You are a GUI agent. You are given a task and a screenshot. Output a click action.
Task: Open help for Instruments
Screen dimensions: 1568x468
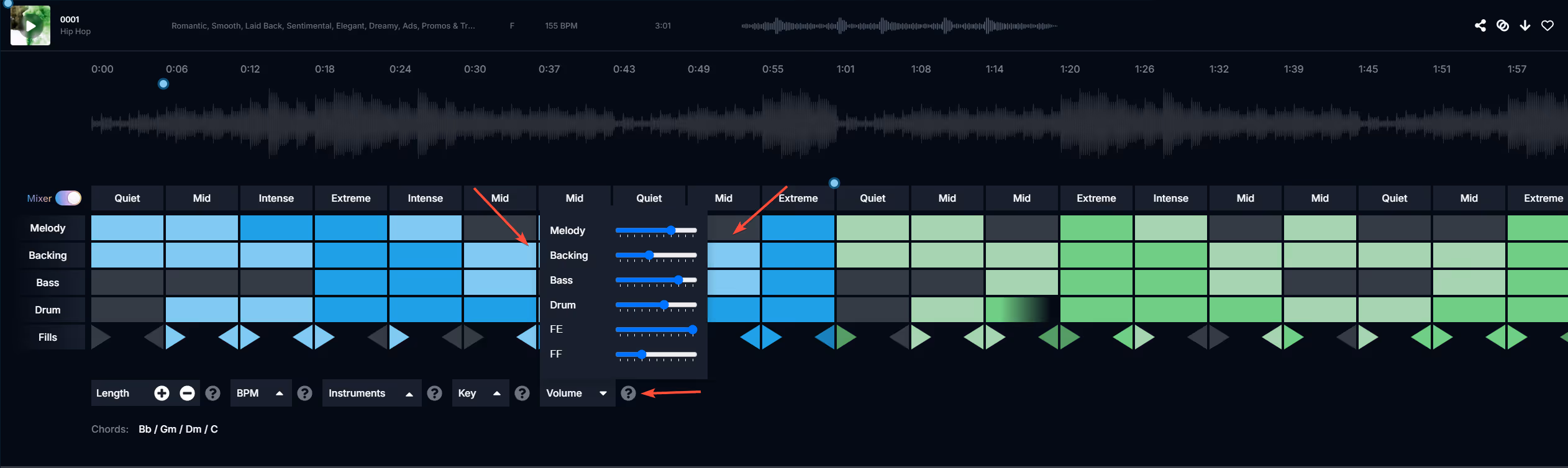click(435, 393)
